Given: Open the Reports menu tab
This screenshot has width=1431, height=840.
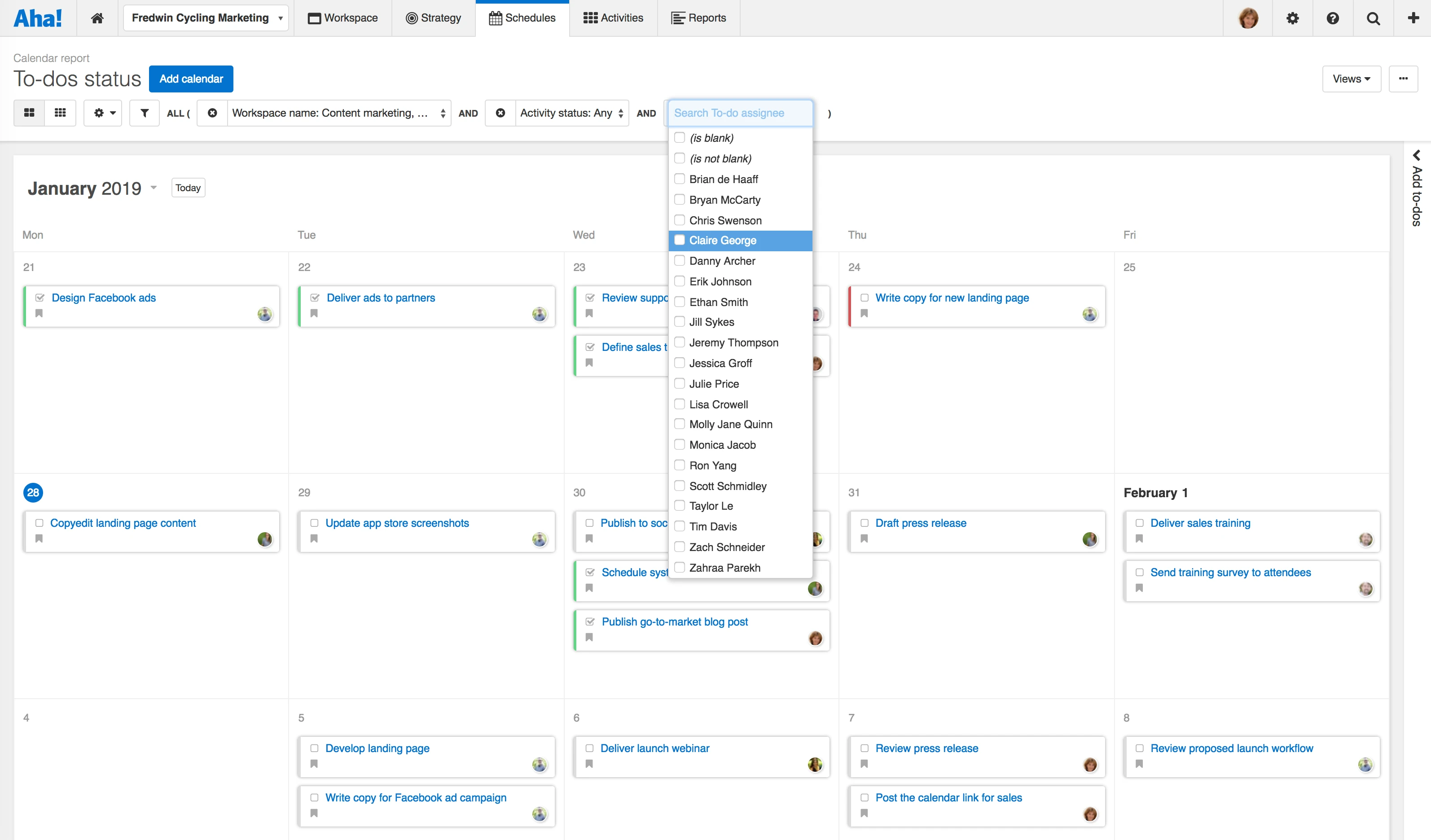Looking at the screenshot, I should pyautogui.click(x=698, y=18).
